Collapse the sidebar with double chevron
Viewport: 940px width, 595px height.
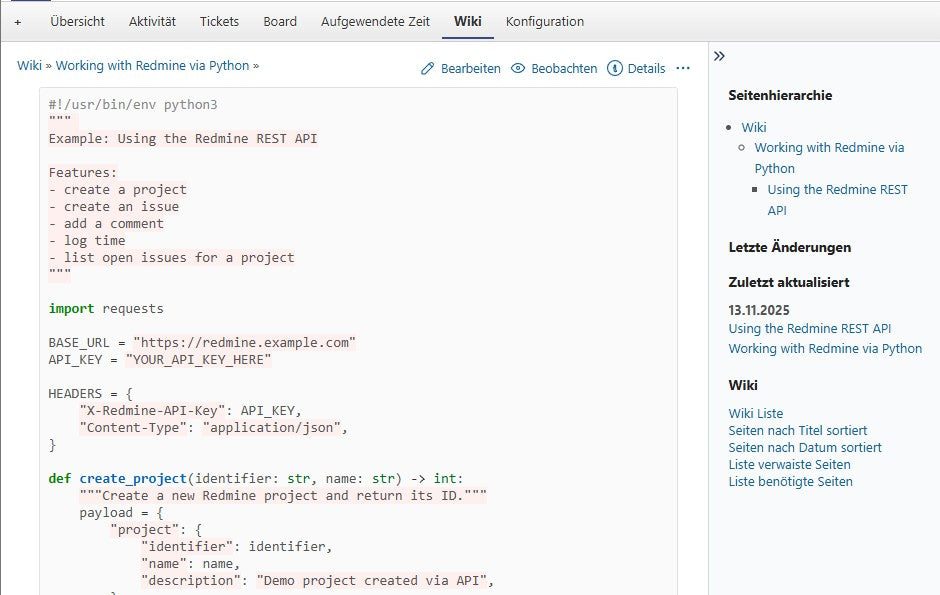pos(719,57)
